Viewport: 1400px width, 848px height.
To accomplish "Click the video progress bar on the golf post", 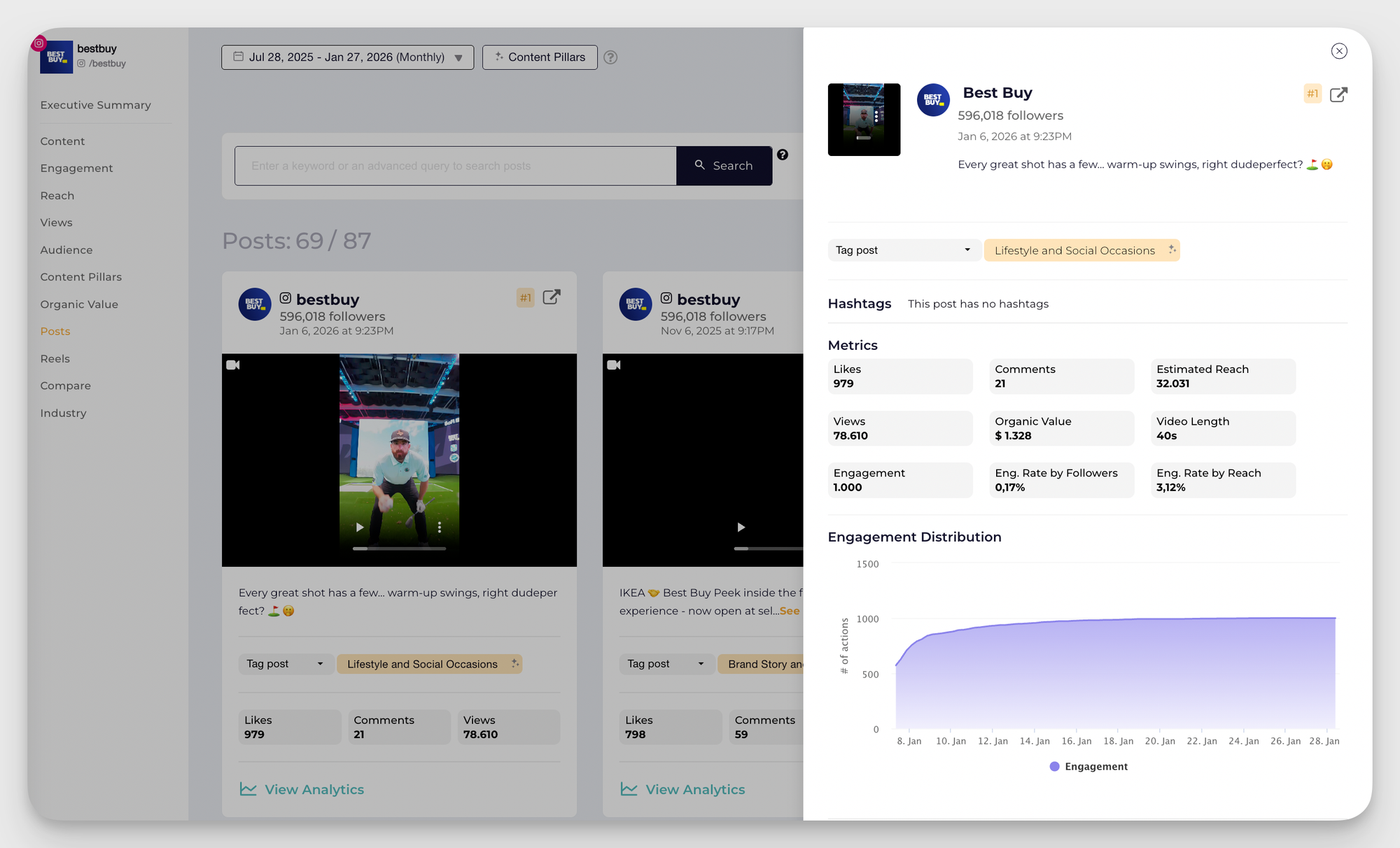I will (x=399, y=548).
